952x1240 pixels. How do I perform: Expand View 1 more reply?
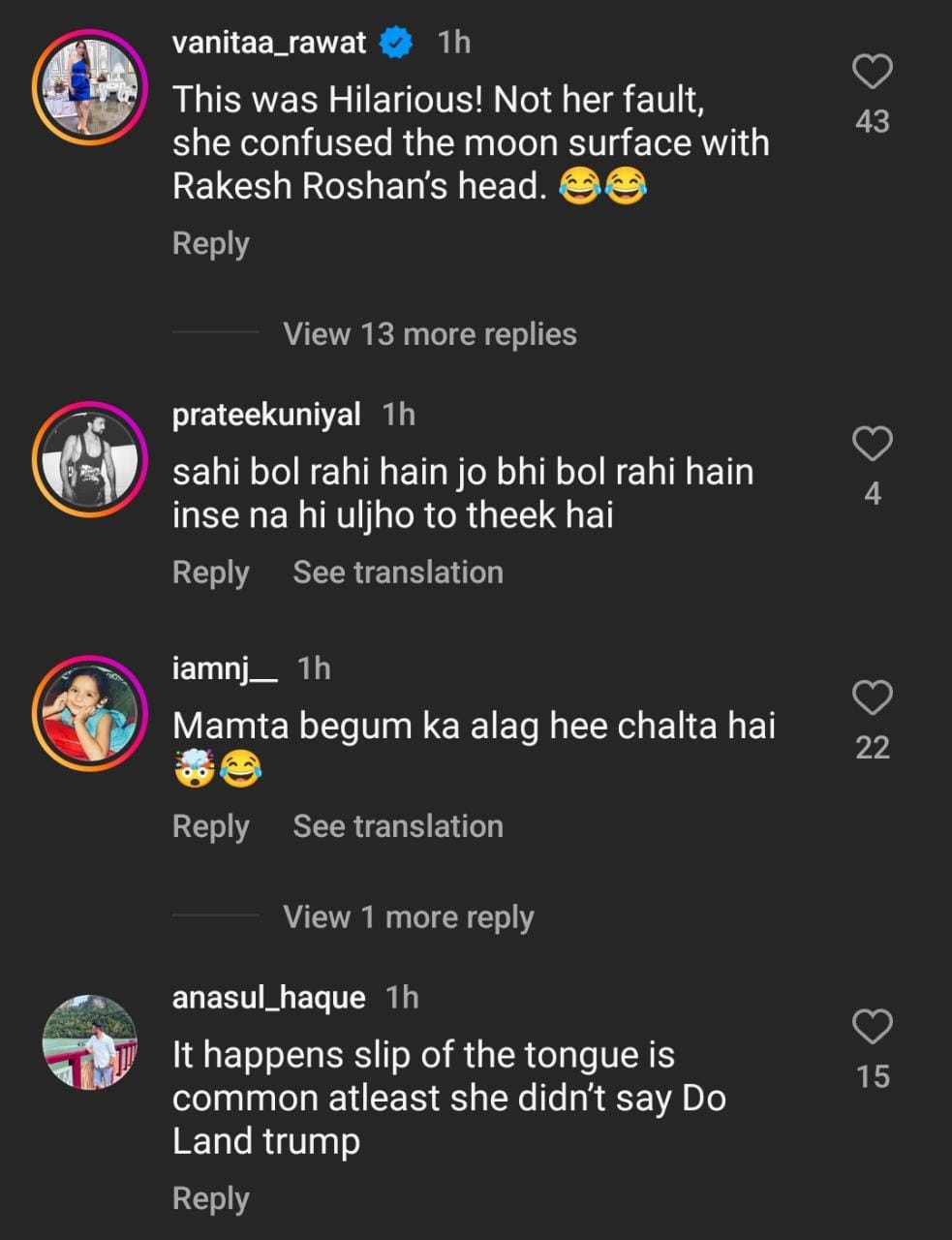408,917
